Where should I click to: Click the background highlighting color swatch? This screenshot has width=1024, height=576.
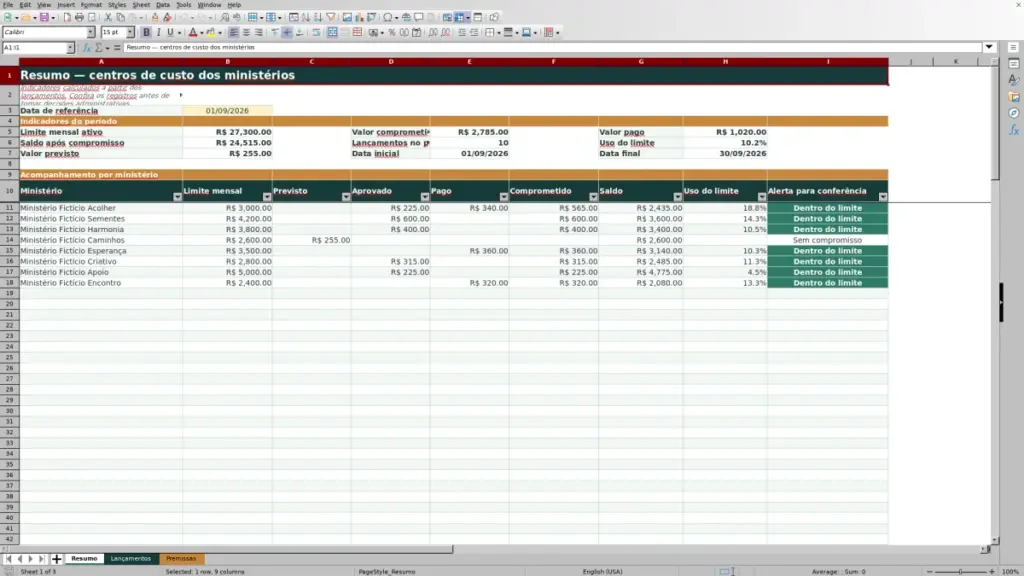click(210, 33)
